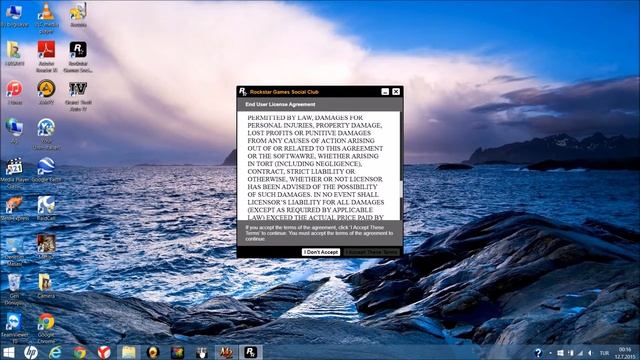Click the help question mark in system tray
This screenshot has width=640, height=360.
point(538,353)
